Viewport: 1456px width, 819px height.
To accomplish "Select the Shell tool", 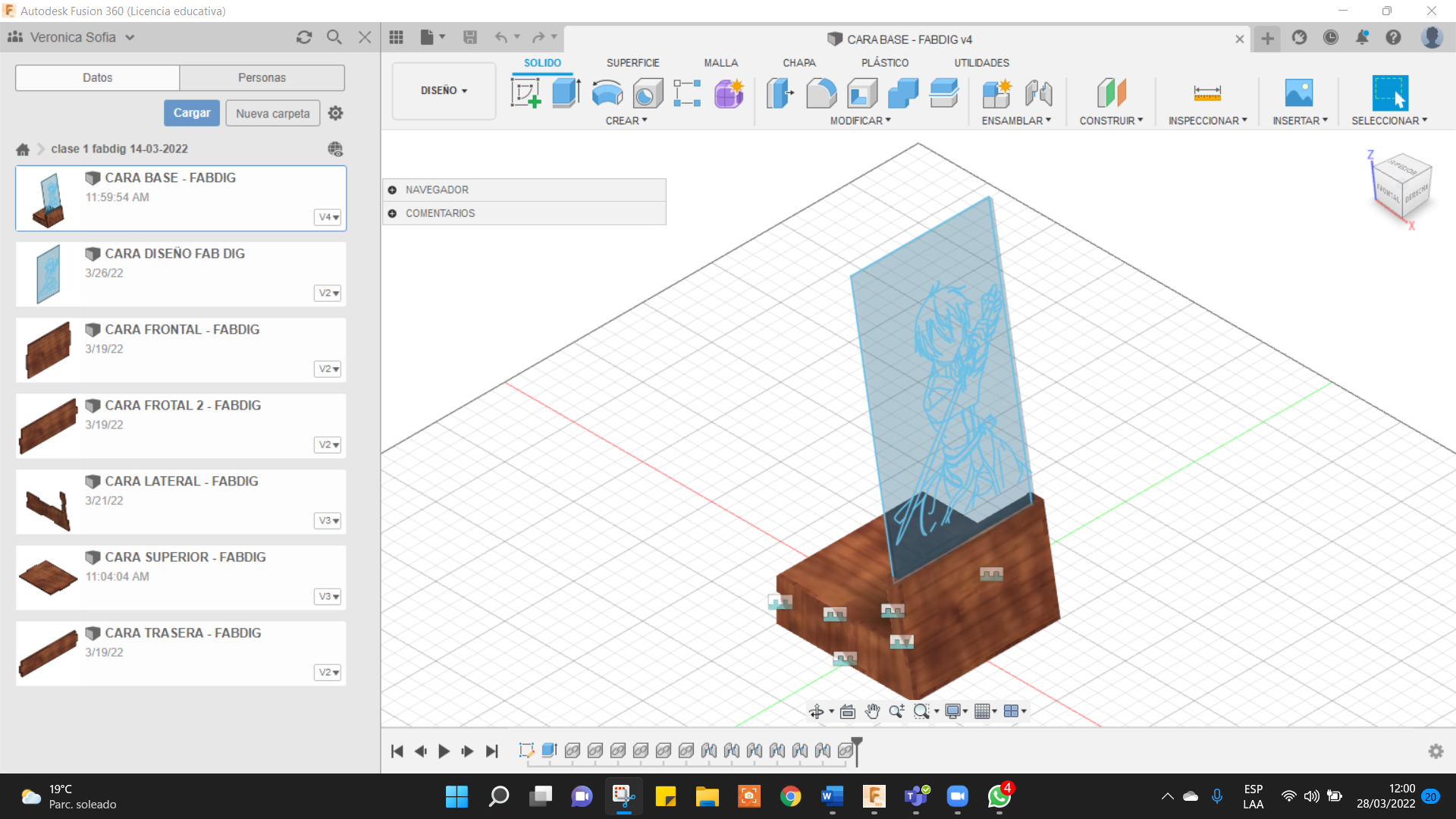I will coord(862,93).
